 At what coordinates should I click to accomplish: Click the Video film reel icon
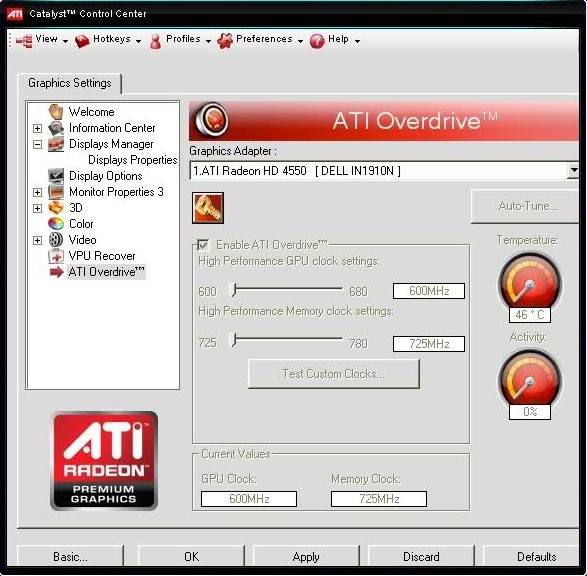tap(56, 240)
